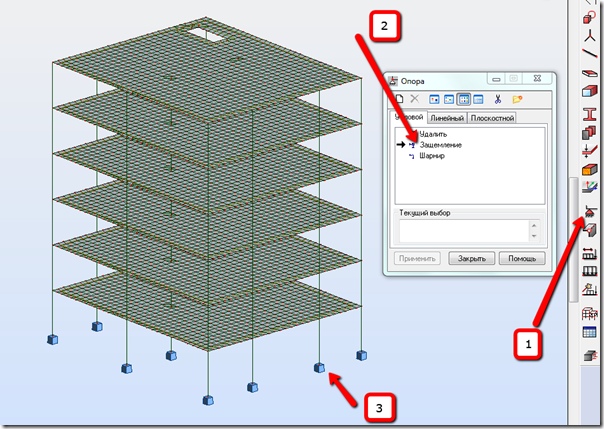
Task: Click the bottom gray cube with lines icon
Action: pyautogui.click(x=589, y=356)
